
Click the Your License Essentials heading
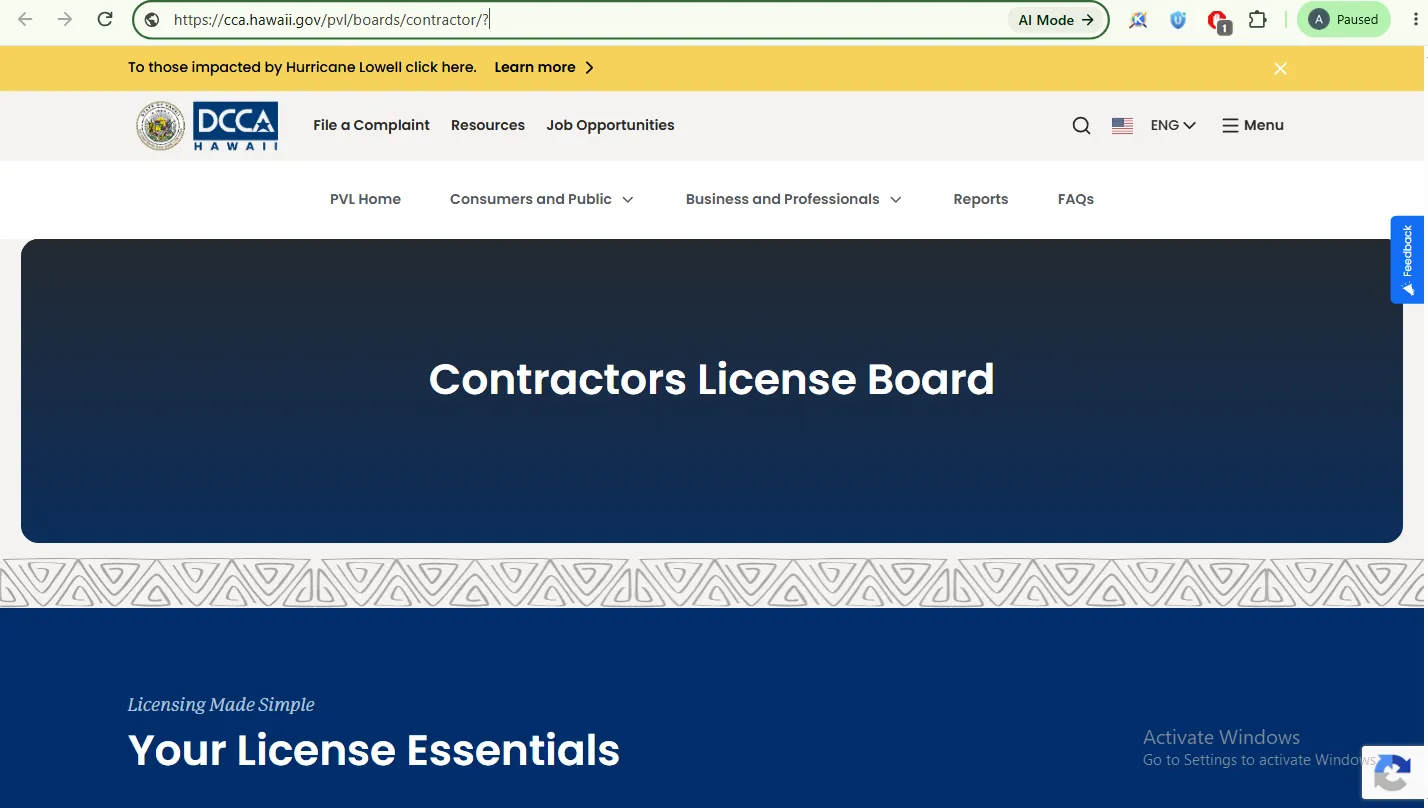coord(374,750)
